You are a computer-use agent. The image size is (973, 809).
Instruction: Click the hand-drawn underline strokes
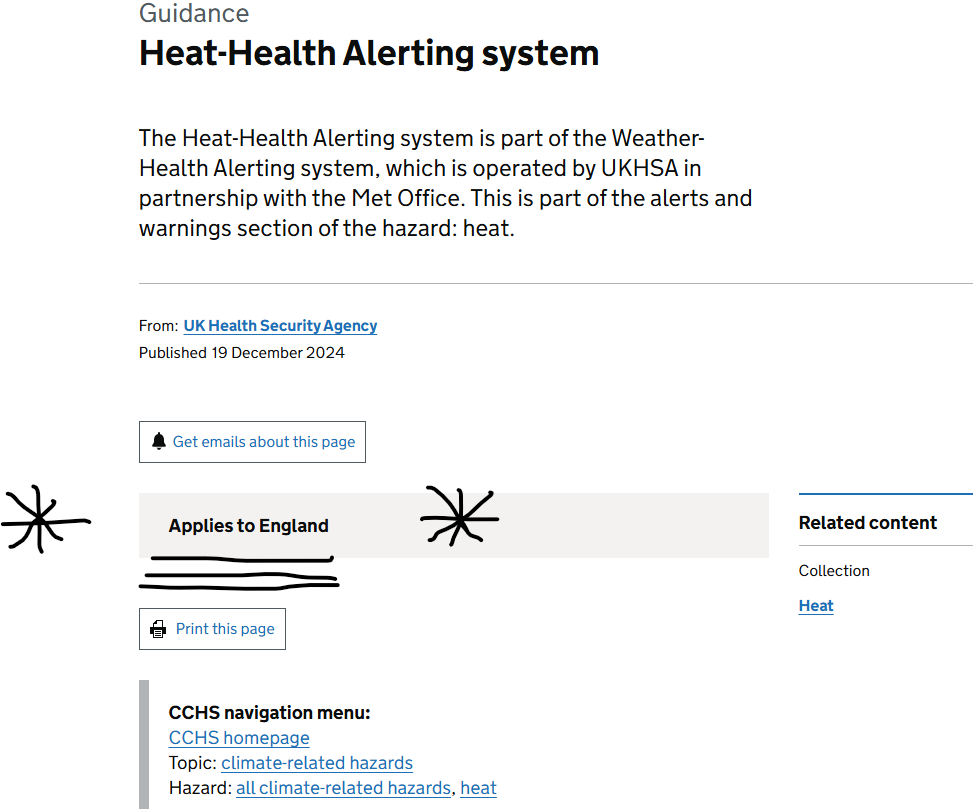coord(240,573)
